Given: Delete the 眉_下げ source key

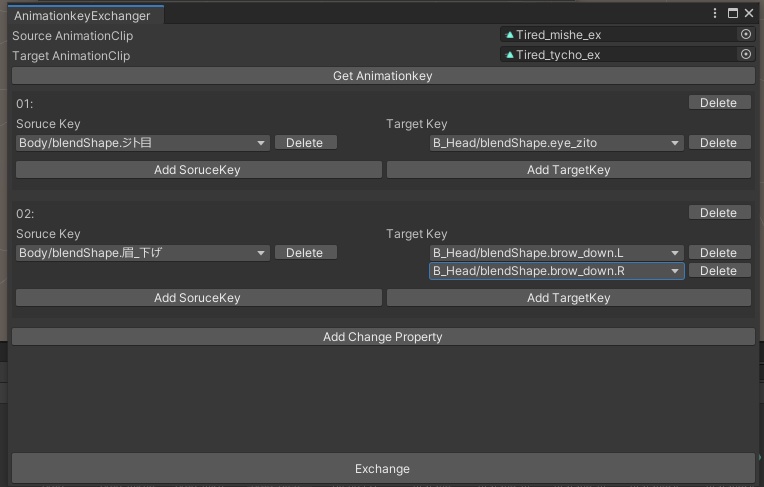Looking at the screenshot, I should [x=306, y=253].
